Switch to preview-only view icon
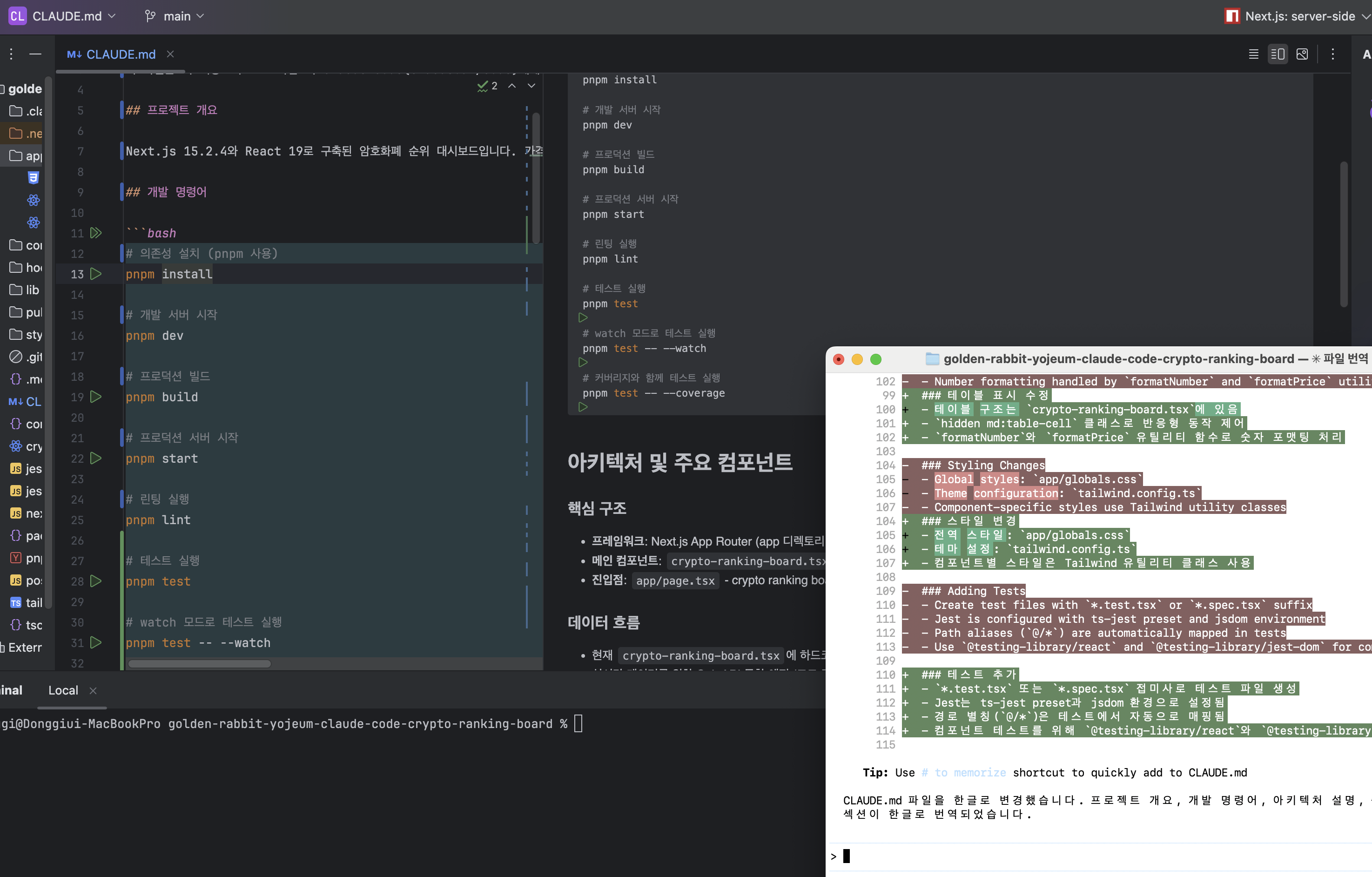The image size is (1372, 877). pyautogui.click(x=1302, y=54)
